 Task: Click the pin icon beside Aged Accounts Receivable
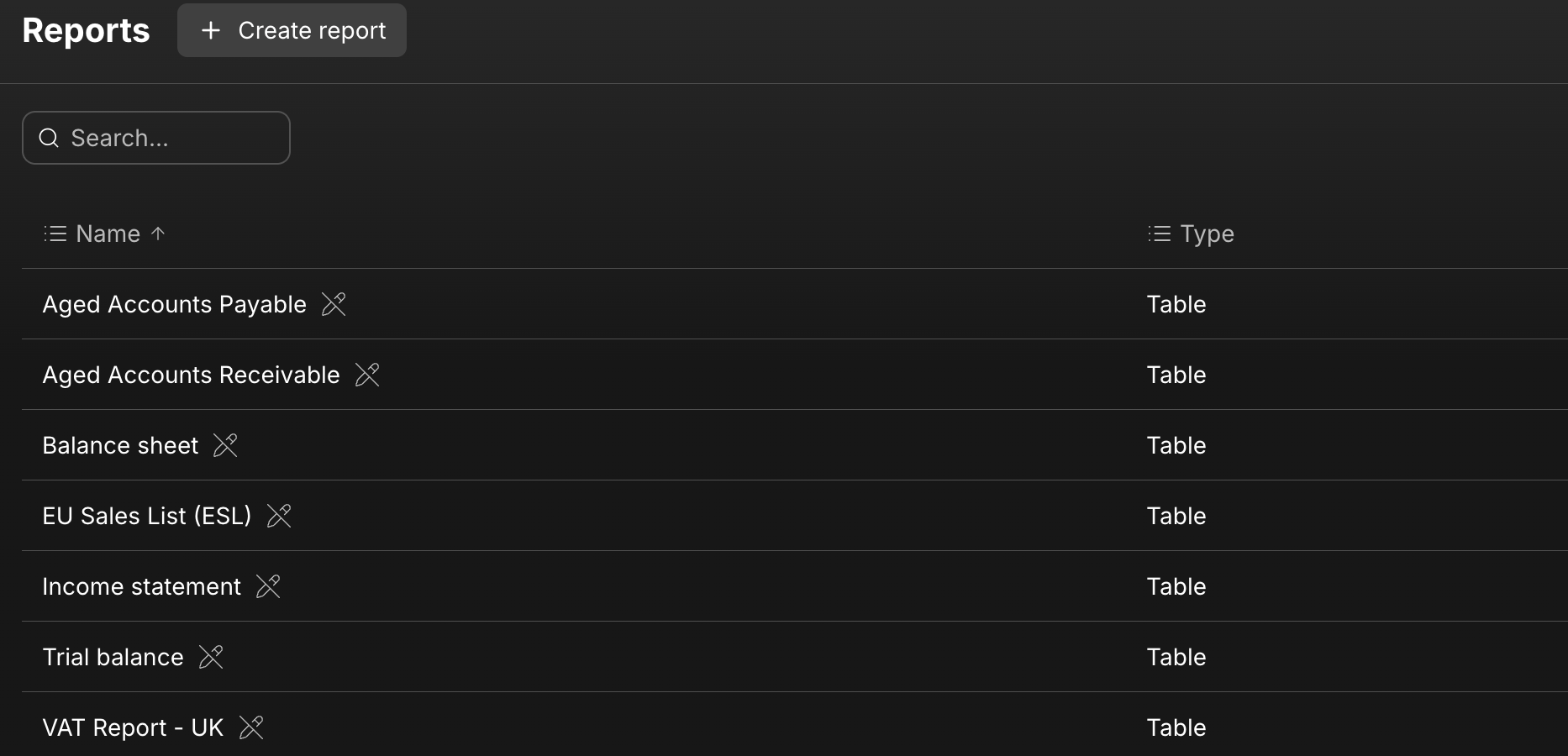[x=367, y=375]
